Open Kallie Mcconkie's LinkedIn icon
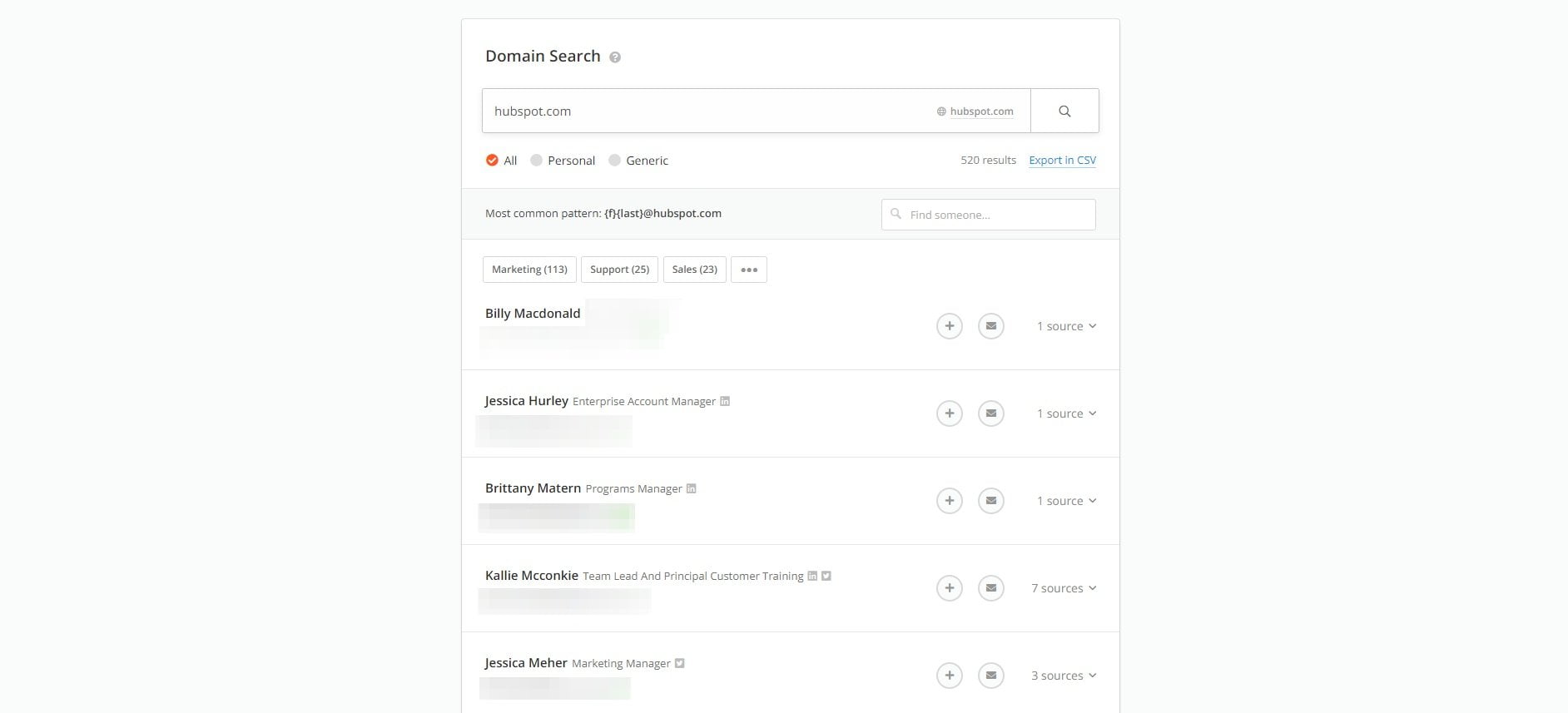1568x713 pixels. pyautogui.click(x=812, y=576)
